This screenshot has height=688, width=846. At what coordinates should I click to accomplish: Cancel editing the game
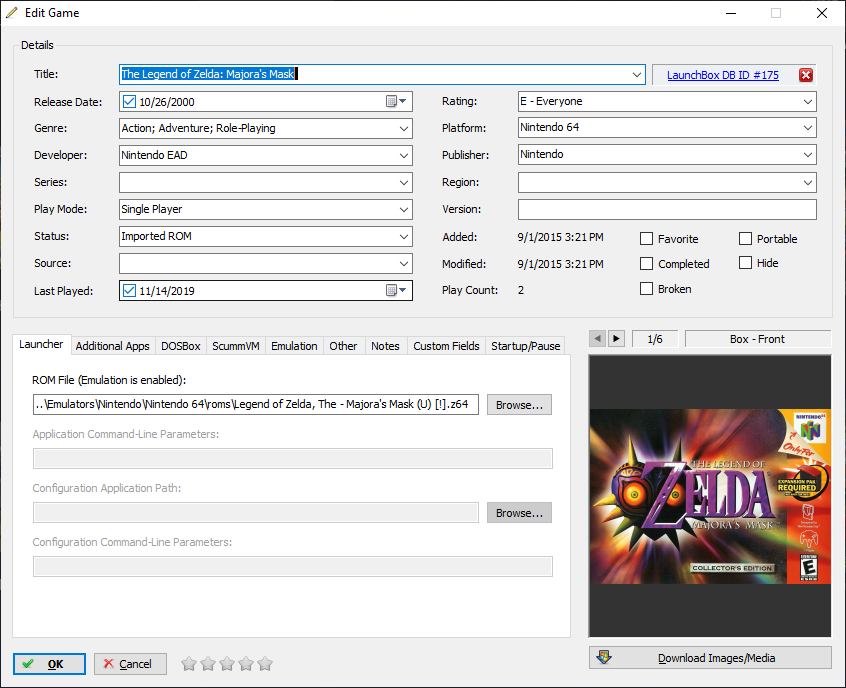click(x=130, y=664)
